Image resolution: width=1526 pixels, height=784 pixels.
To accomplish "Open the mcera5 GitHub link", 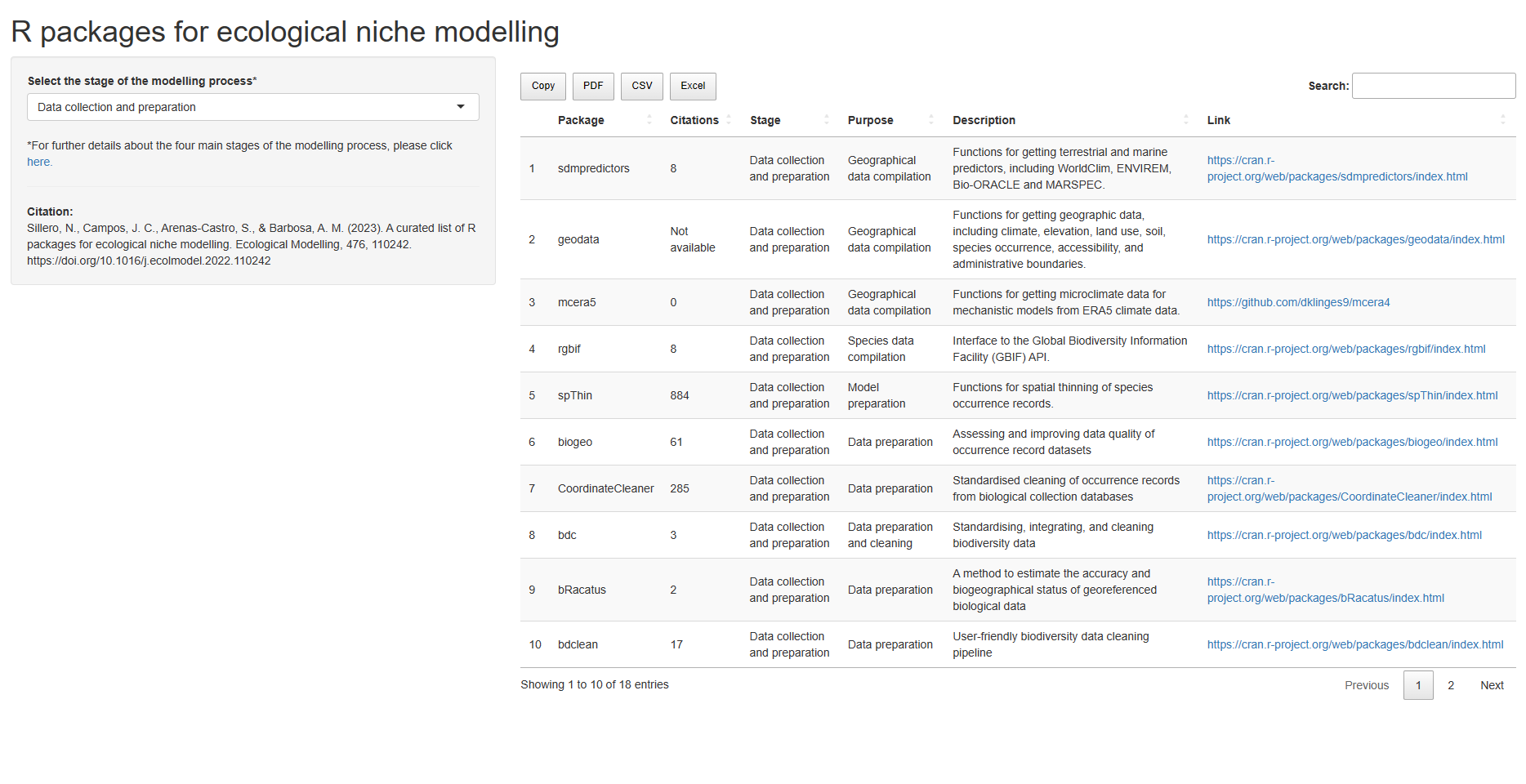I will point(1298,302).
